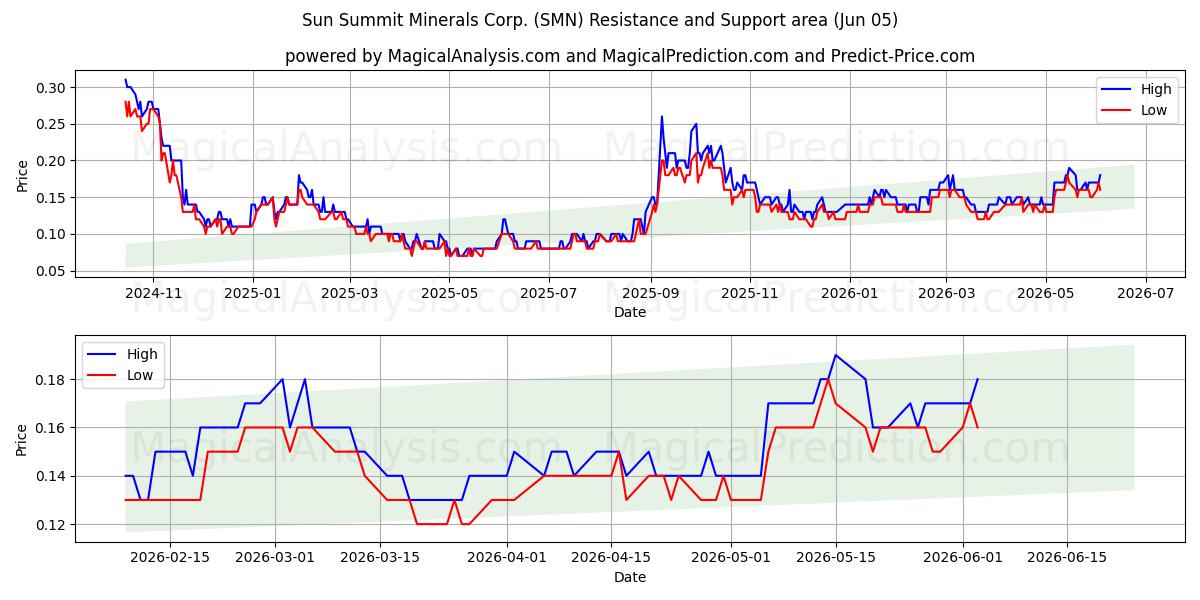Screen dimensions: 1200x600
Task: Click the '0.16' price tick on bottom chart
Action: tap(52, 428)
